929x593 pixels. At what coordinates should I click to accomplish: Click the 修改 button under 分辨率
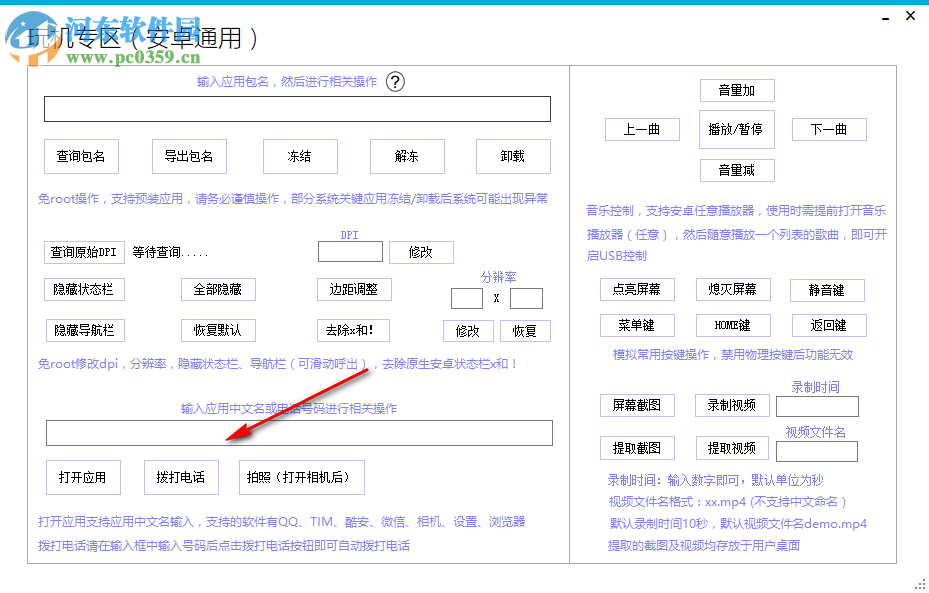[x=468, y=331]
